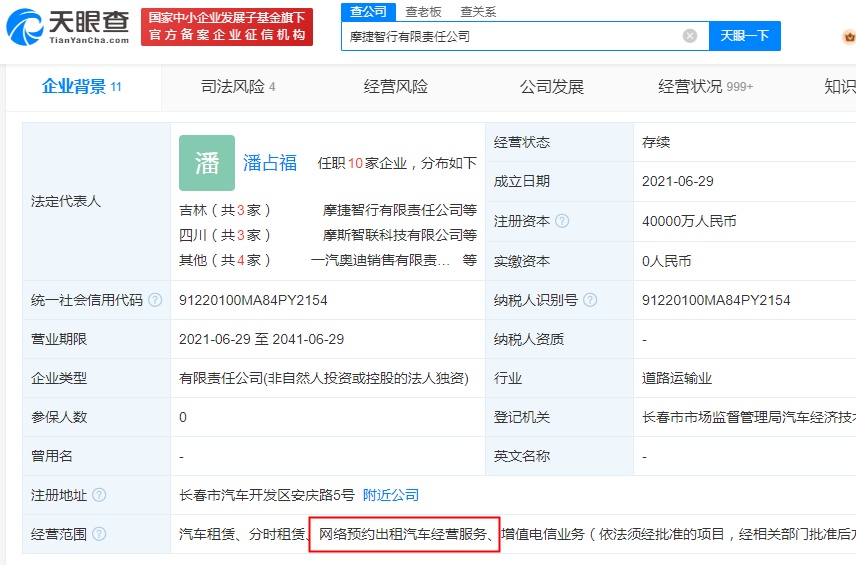Click the address 长春市汽车开发区安庆路5号
This screenshot has width=856, height=565.
[267, 495]
